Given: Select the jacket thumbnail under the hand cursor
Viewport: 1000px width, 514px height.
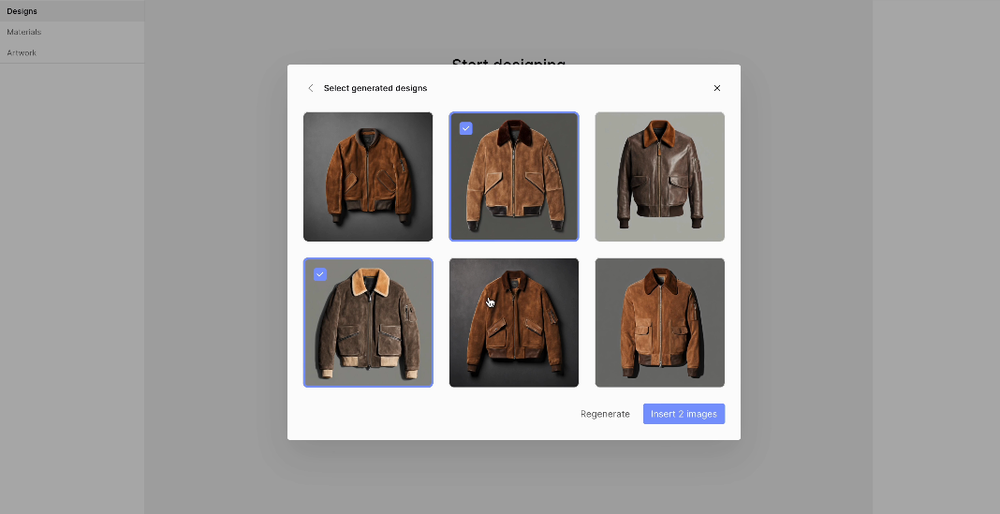Looking at the screenshot, I should pyautogui.click(x=514, y=323).
